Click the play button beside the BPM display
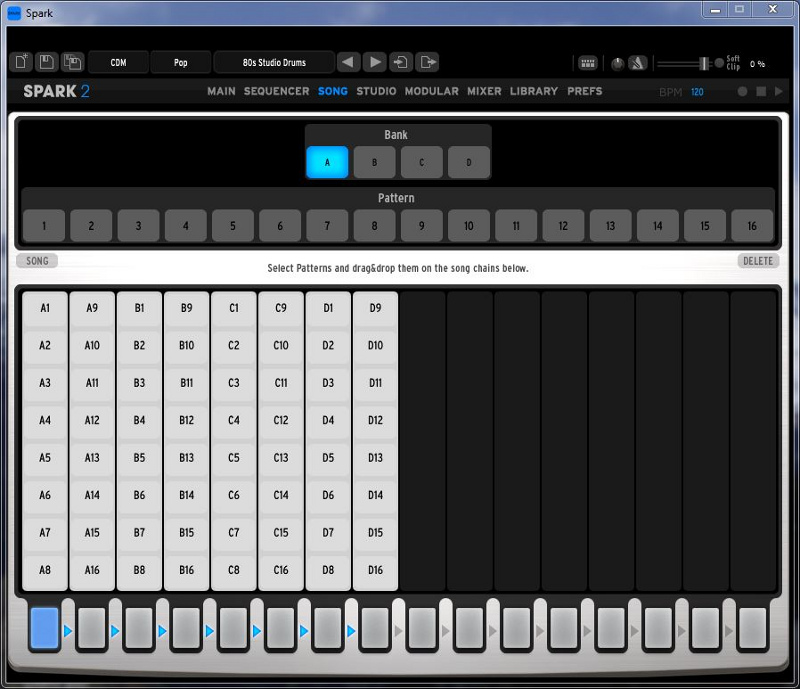Viewport: 800px width, 689px height. coord(778,91)
